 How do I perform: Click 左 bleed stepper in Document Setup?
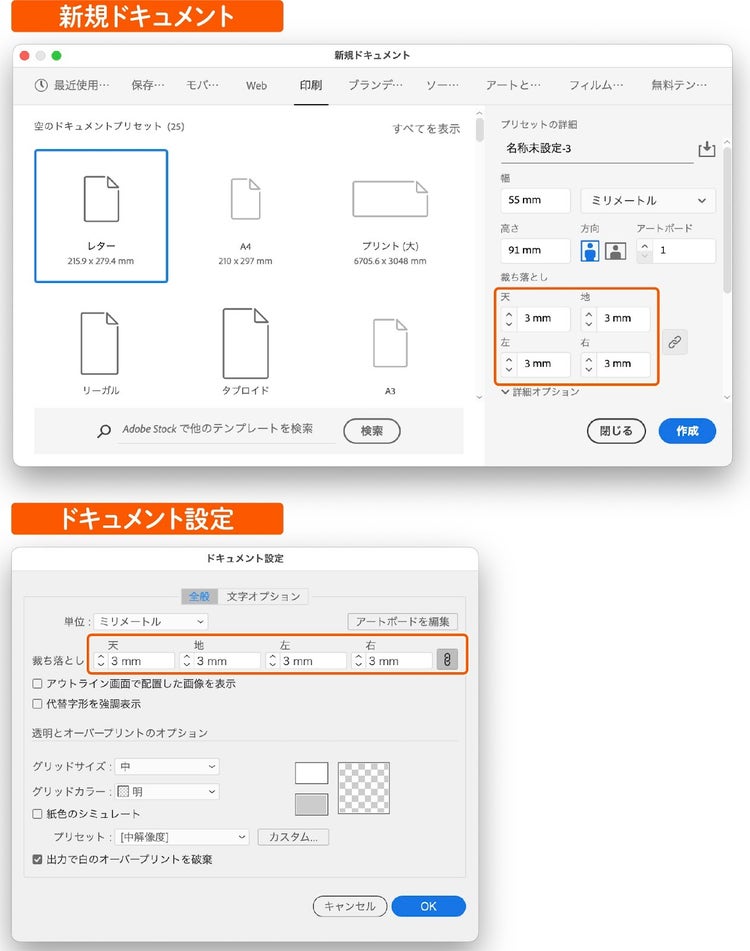coord(272,660)
